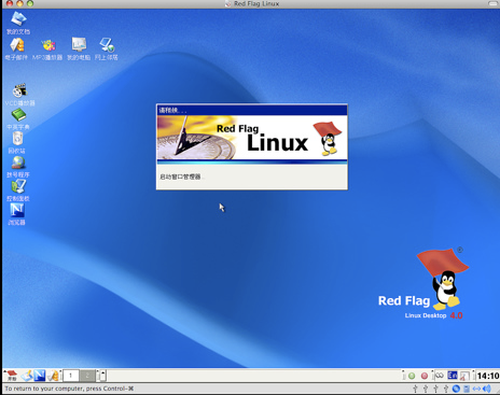Click the fourth USB device icon in VM status bar
The image size is (500, 395).
tap(446, 389)
